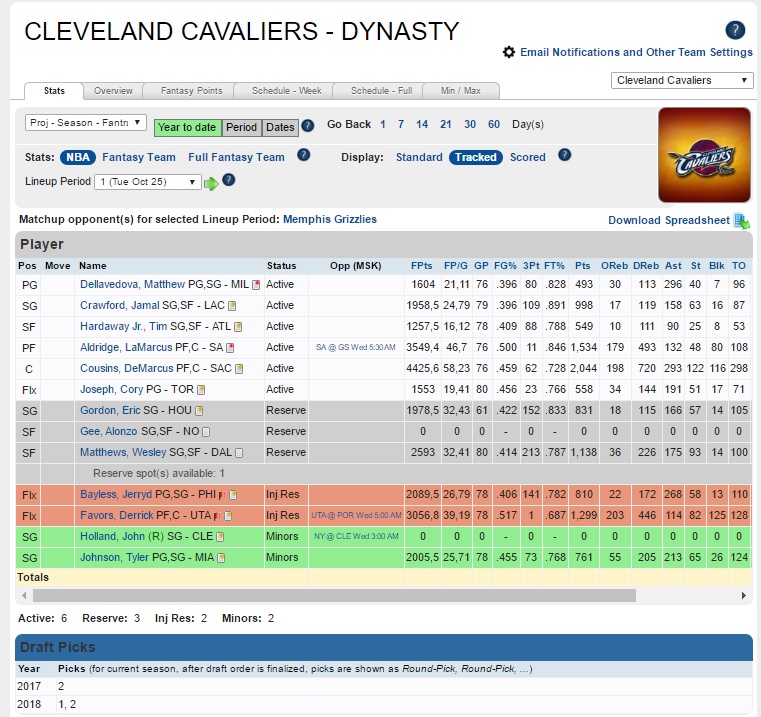Open help icon beside Dates button
The image size is (761, 717).
[x=308, y=126]
